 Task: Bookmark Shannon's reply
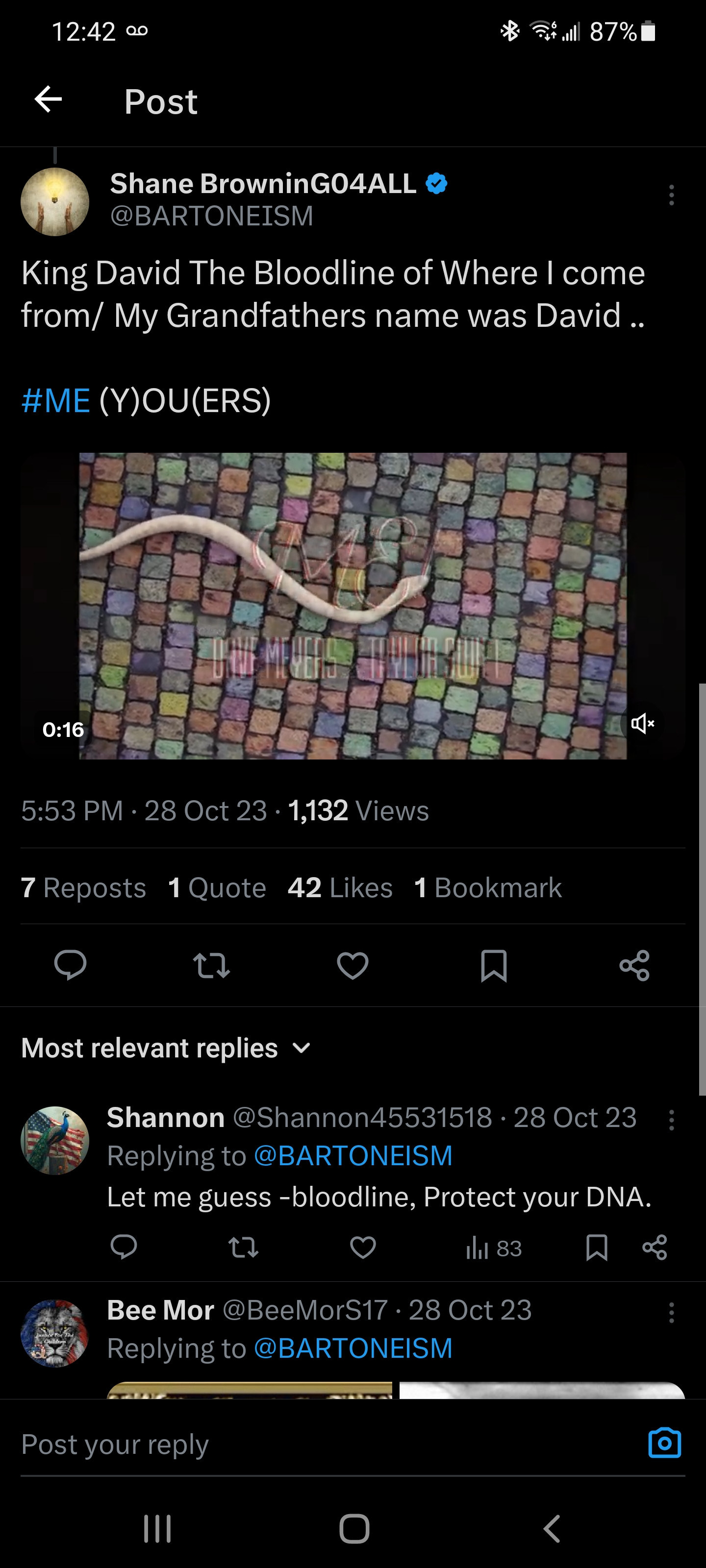[x=596, y=1248]
